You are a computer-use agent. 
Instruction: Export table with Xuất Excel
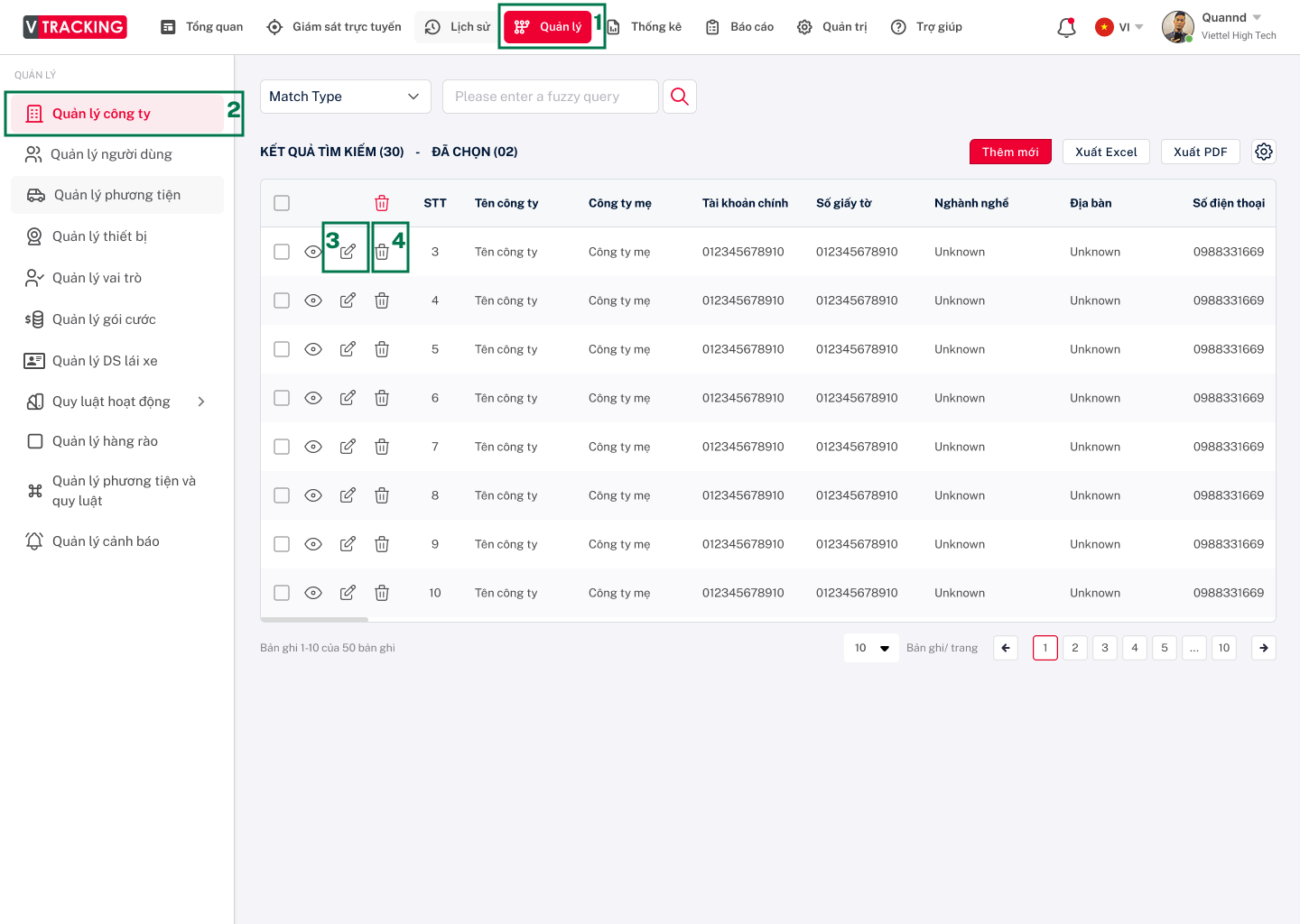1106,152
